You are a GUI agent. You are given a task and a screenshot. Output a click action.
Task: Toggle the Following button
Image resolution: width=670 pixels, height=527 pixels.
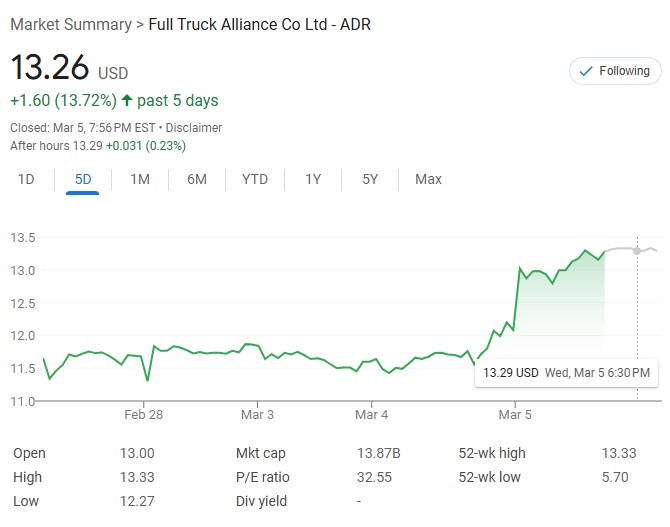click(615, 71)
